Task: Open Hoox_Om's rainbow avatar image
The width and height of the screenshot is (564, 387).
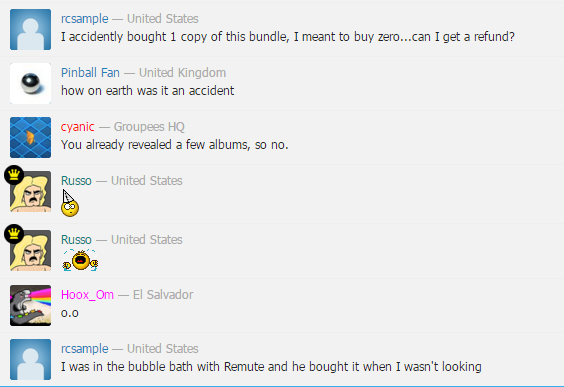Action: click(31, 305)
